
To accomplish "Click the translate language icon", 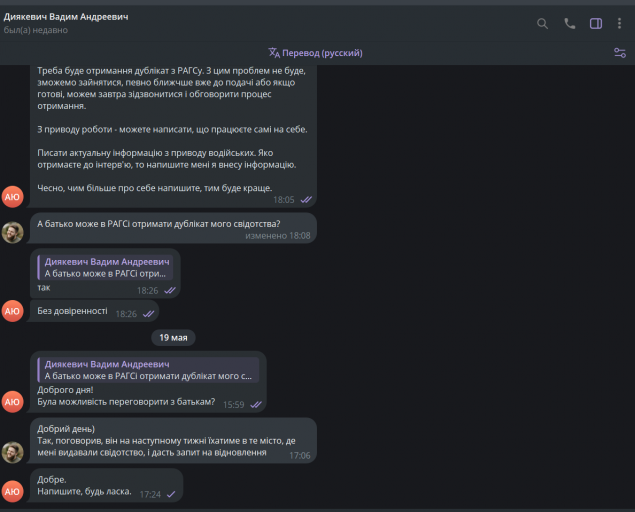I will click(274, 53).
